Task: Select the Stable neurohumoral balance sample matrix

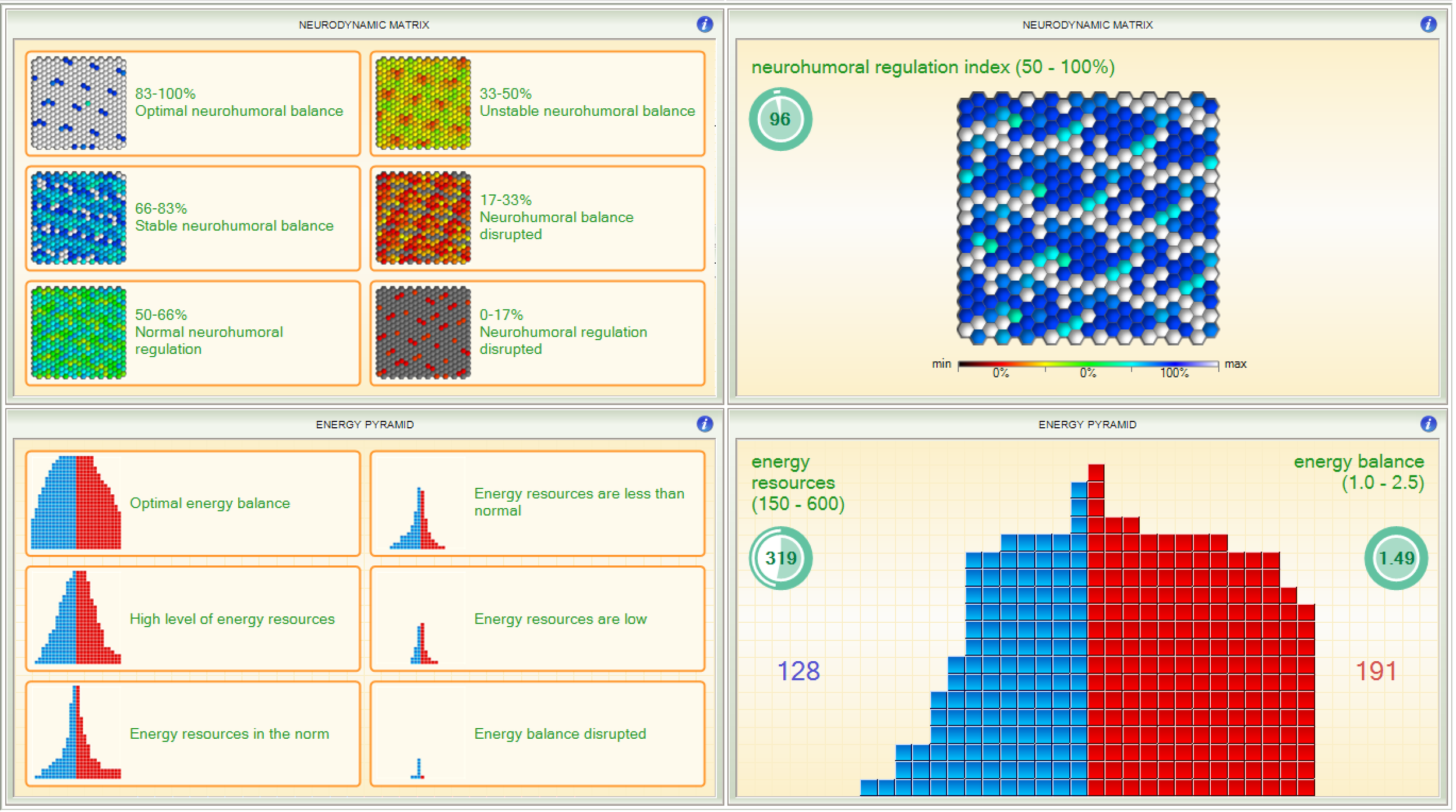Action: [79, 218]
